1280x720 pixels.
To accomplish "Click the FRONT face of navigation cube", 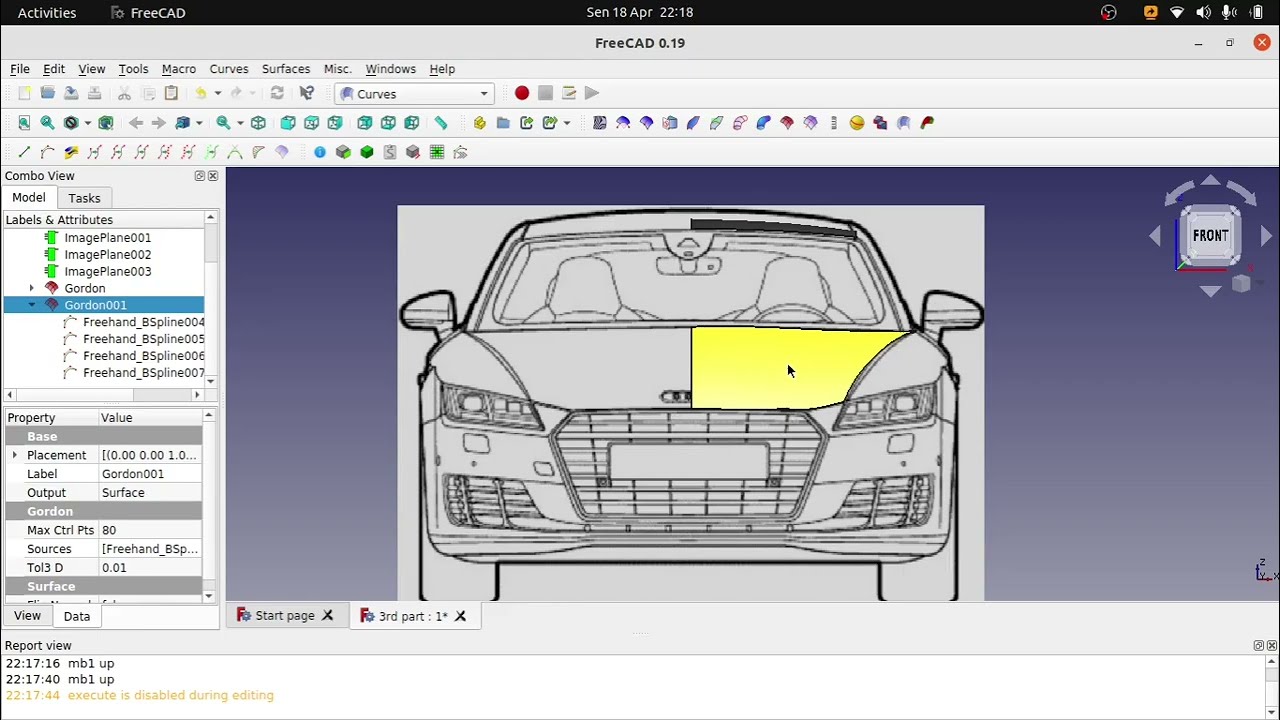I will point(1210,236).
